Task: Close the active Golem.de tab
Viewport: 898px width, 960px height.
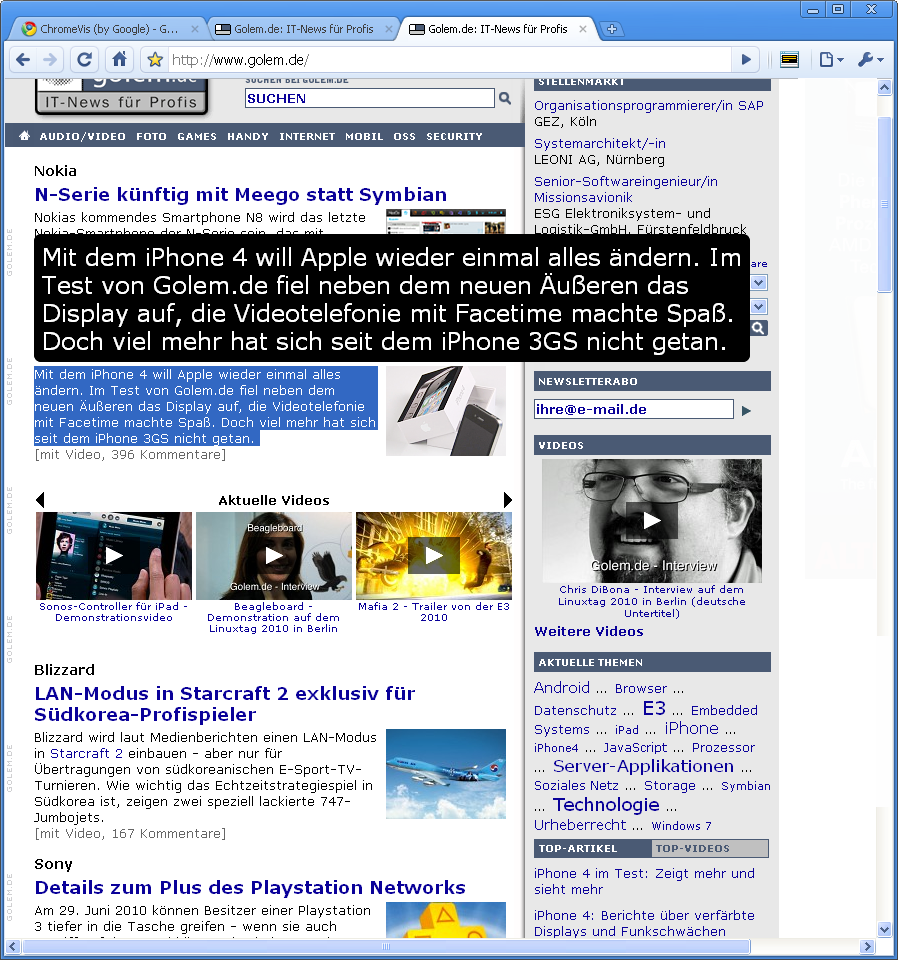Action: click(583, 29)
